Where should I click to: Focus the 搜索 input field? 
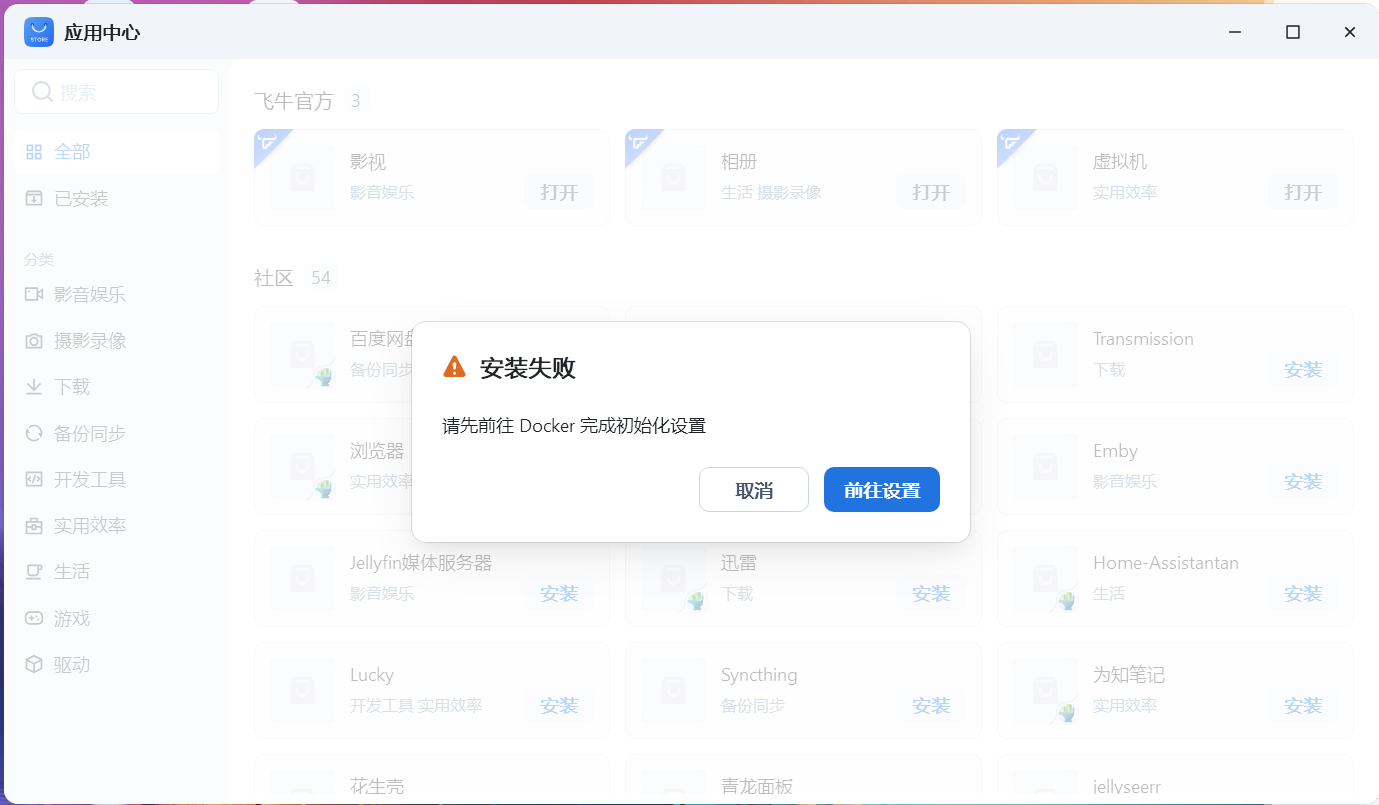tap(117, 92)
